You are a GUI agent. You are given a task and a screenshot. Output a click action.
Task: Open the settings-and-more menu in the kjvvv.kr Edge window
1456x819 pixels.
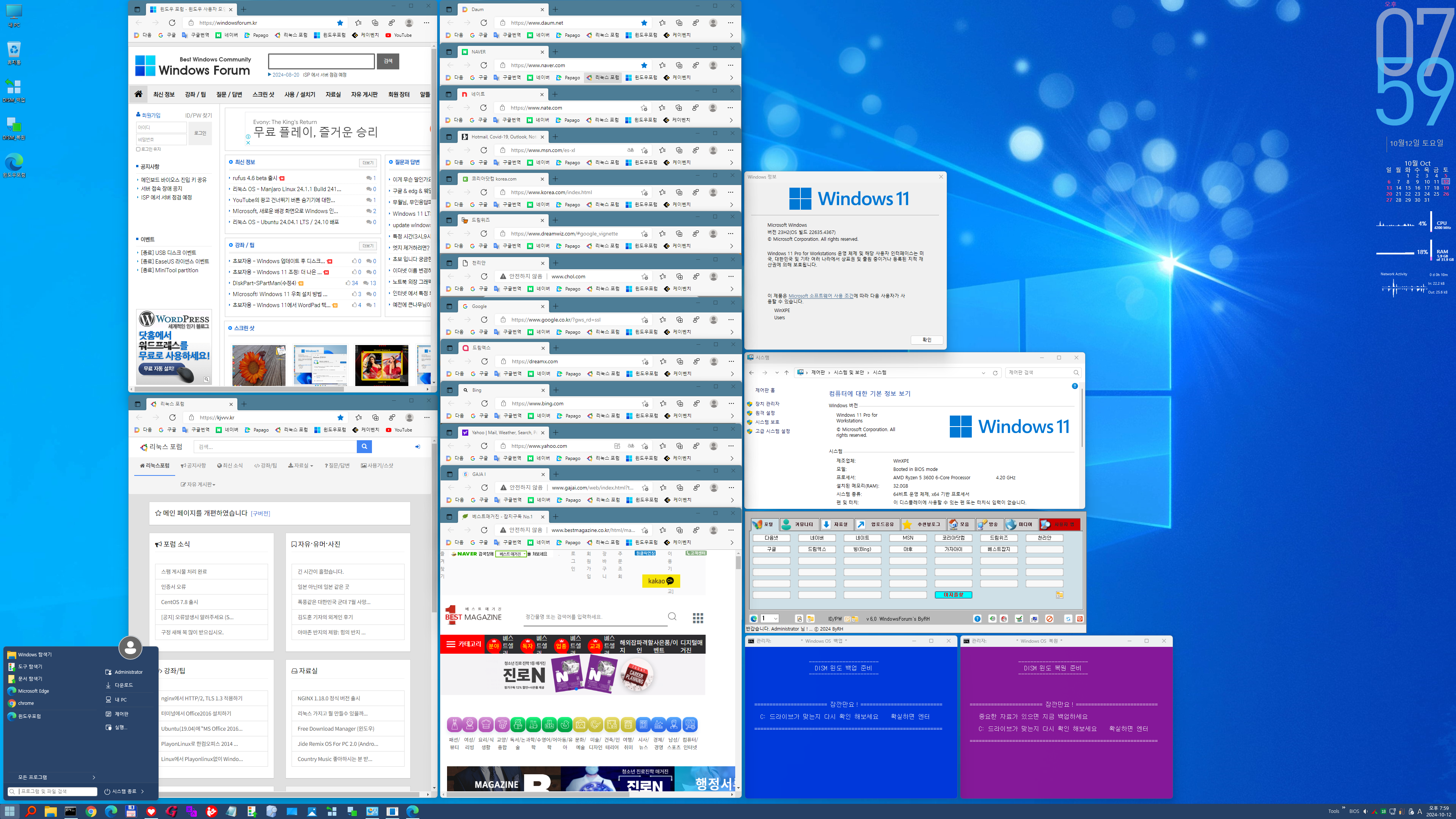(427, 417)
